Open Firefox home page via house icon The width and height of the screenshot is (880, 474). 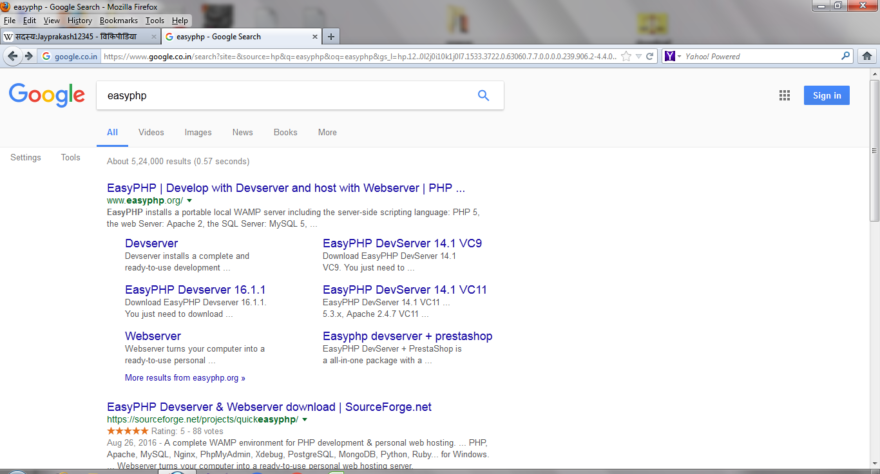[867, 56]
